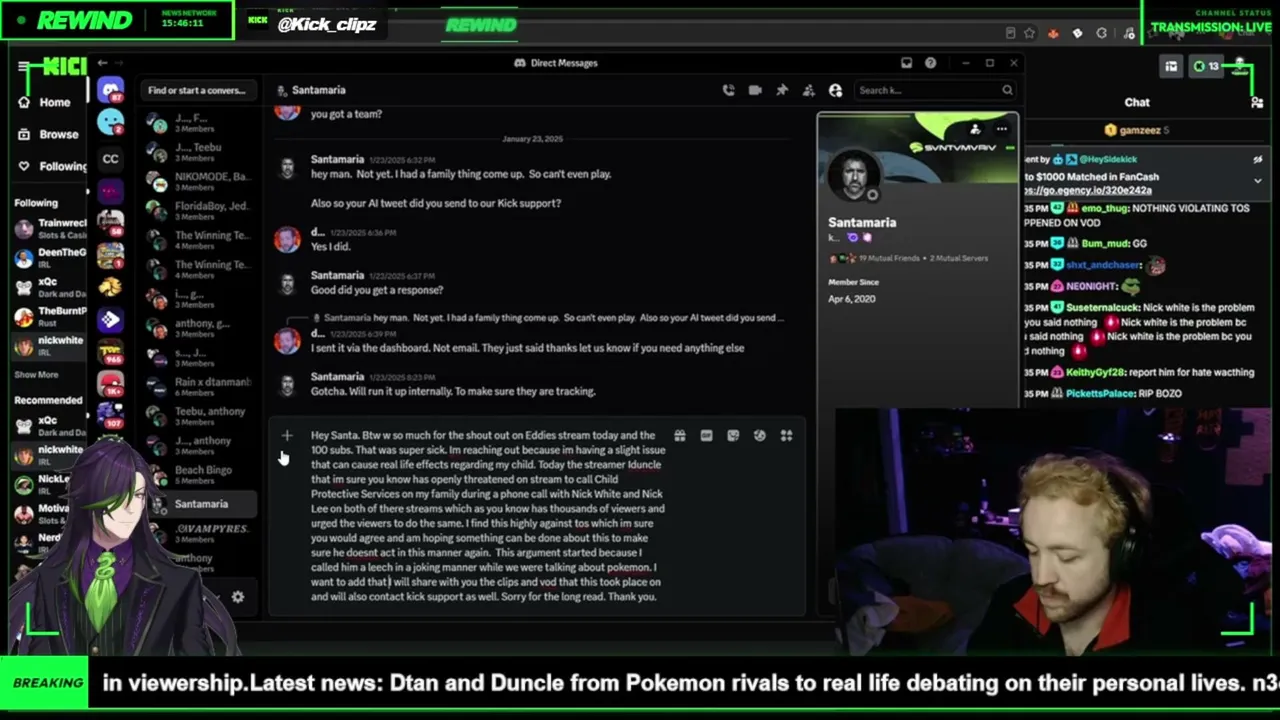Expand Show More in Following list

36,375
